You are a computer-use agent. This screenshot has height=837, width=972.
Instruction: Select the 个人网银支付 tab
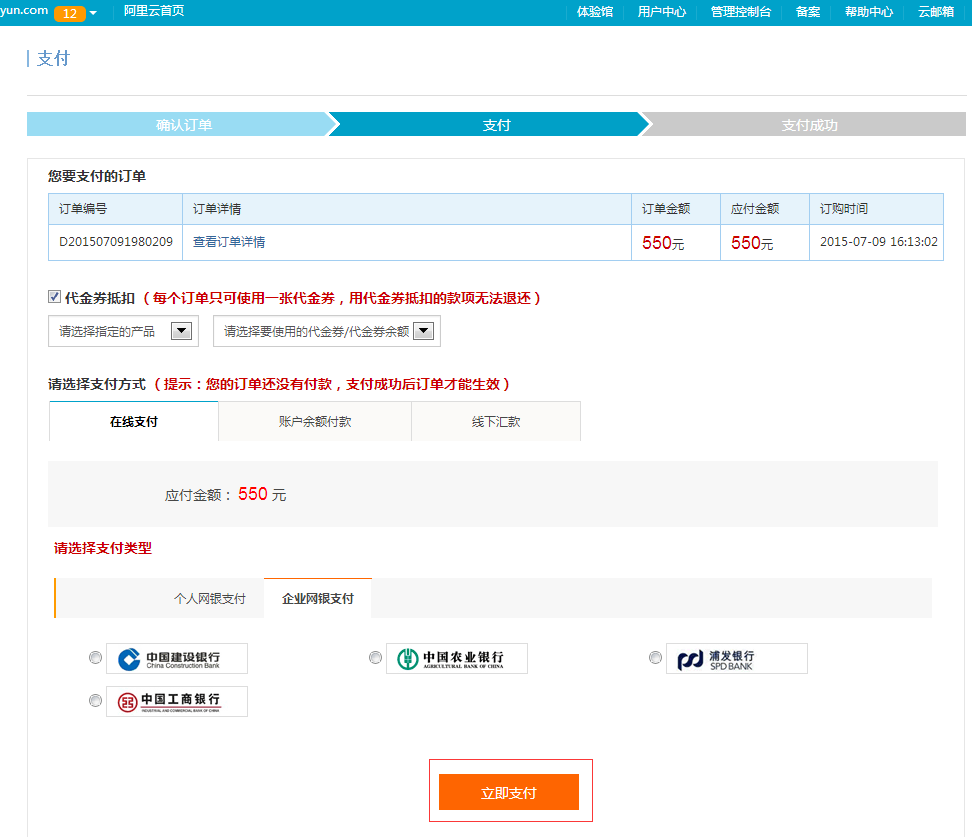click(209, 598)
